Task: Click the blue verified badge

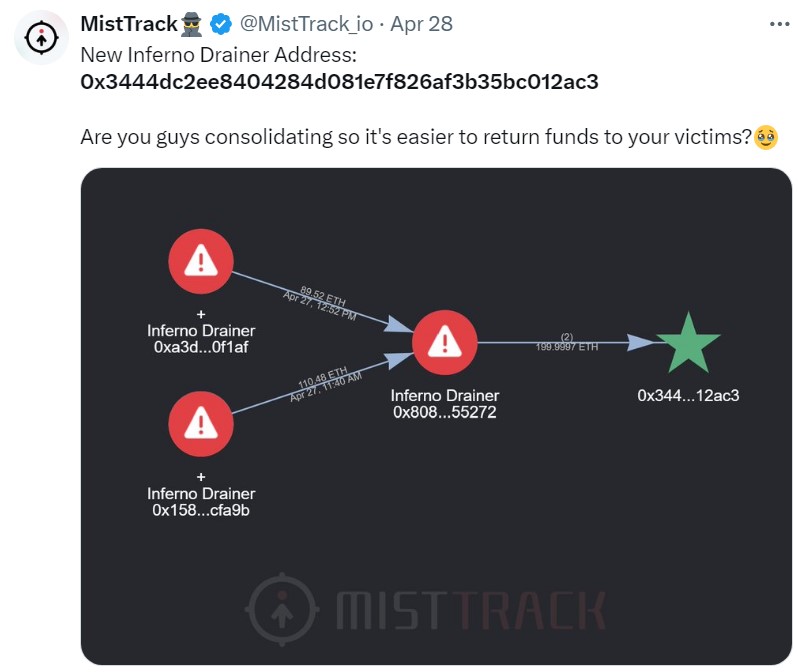Action: [x=221, y=24]
